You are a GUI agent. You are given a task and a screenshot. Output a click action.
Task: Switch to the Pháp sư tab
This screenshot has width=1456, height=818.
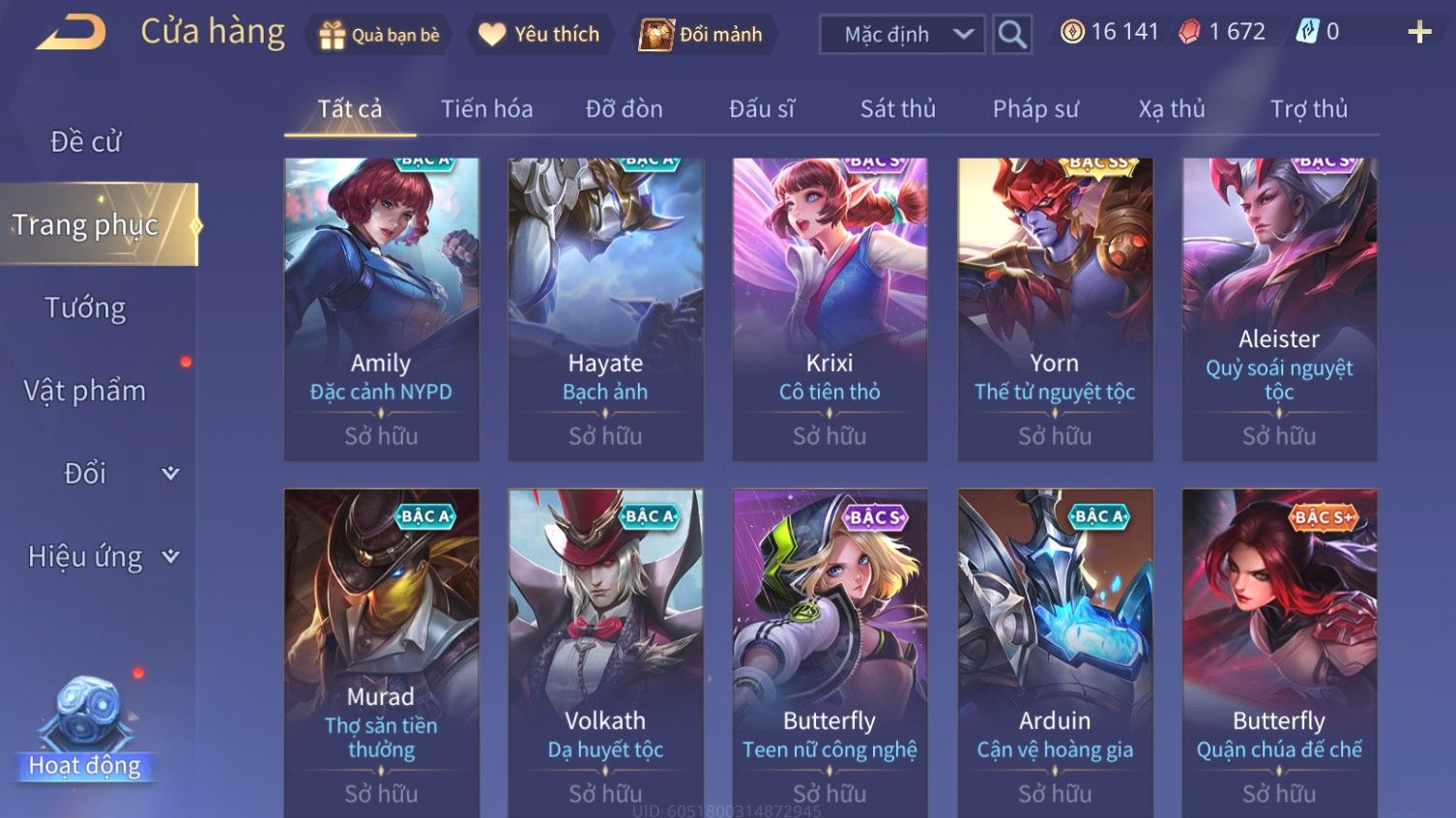pos(1035,108)
